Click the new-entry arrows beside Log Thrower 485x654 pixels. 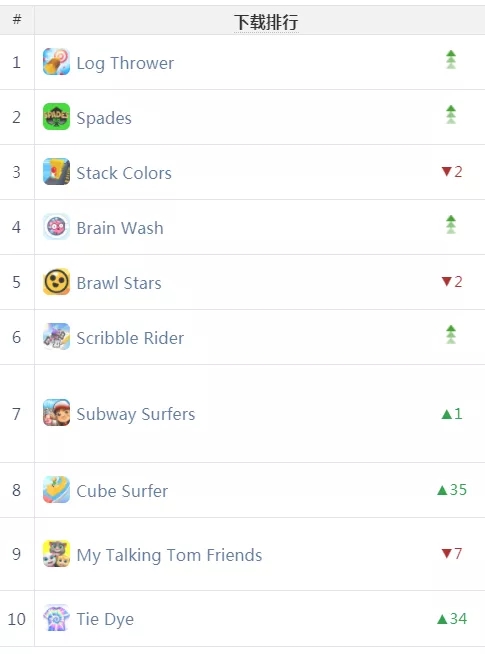pos(451,60)
